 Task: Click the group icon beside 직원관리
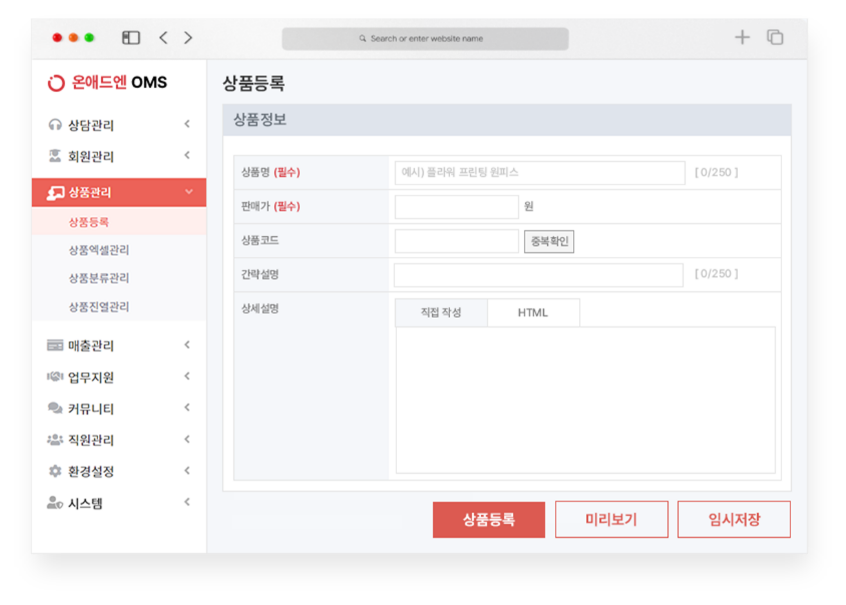pyautogui.click(x=55, y=439)
